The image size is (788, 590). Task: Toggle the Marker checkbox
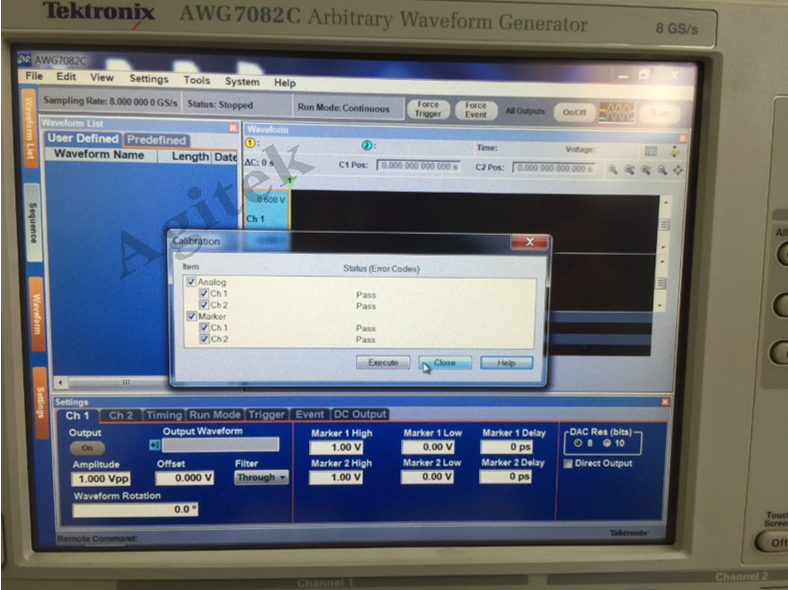pyautogui.click(x=191, y=316)
